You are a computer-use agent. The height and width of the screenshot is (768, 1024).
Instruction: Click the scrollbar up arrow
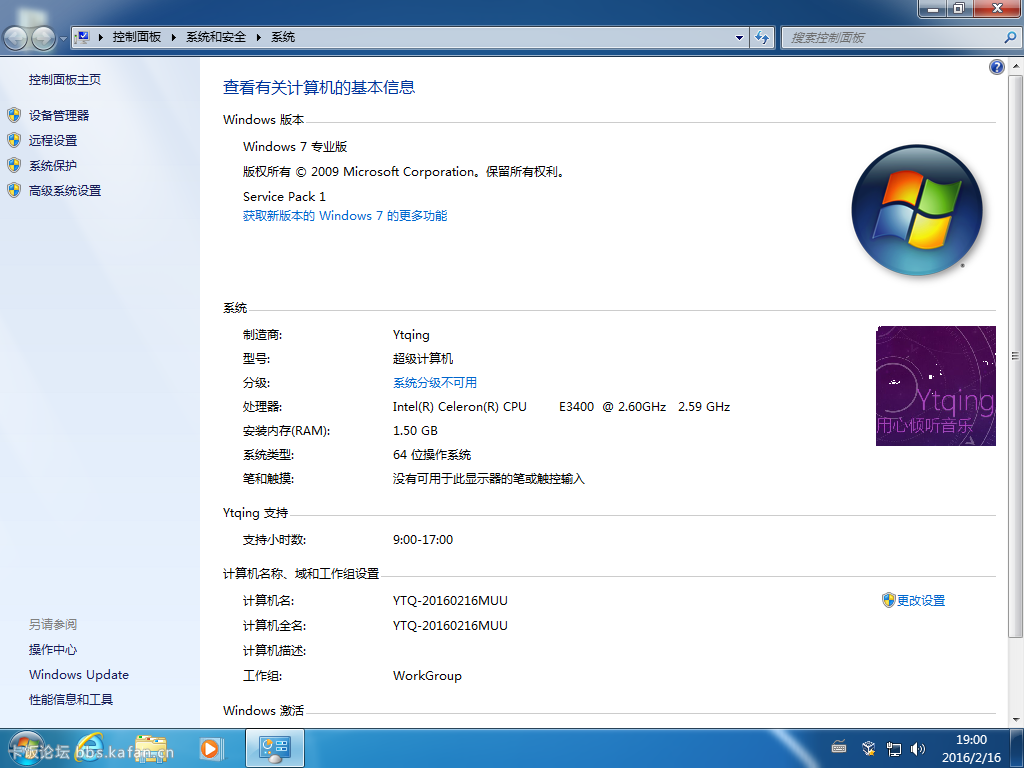(x=1016, y=67)
